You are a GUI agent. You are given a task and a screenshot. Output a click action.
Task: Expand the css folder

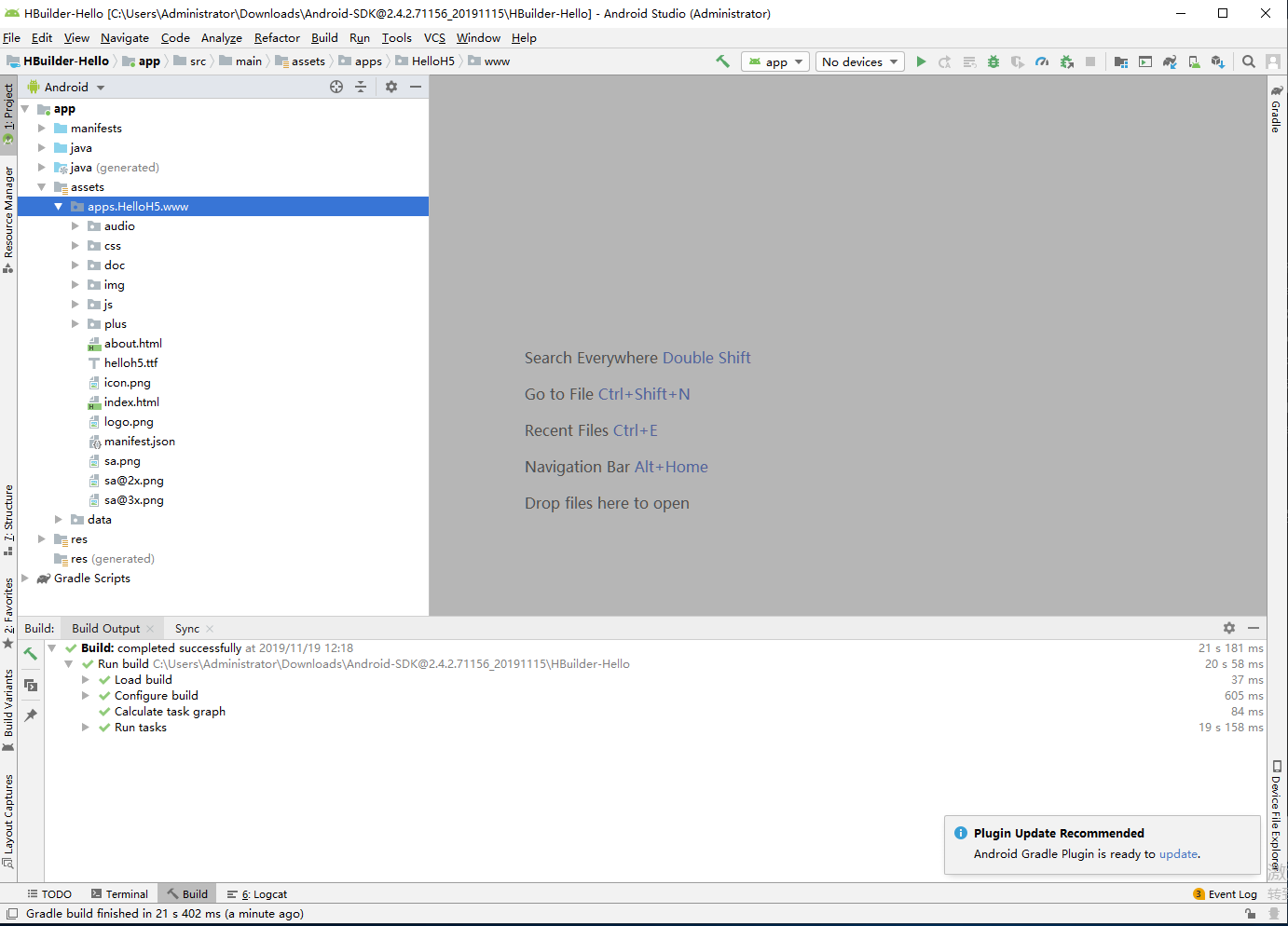(x=75, y=246)
